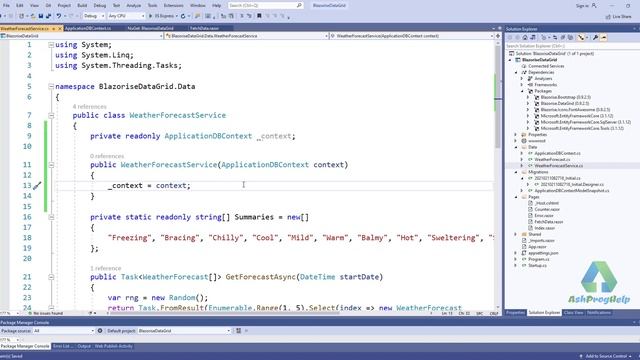The width and height of the screenshot is (640, 360).
Task: Toggle Preview Selected Items in Solution Explorer
Action: (604, 38)
